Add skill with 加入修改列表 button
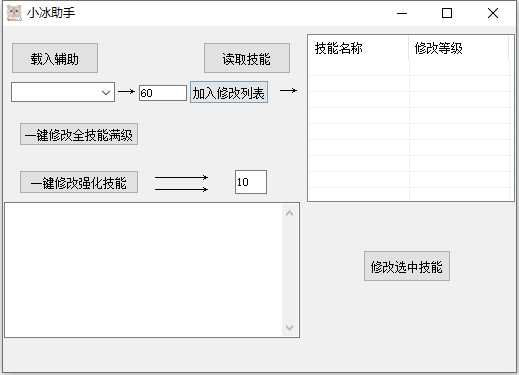This screenshot has height=375, width=519. [229, 92]
